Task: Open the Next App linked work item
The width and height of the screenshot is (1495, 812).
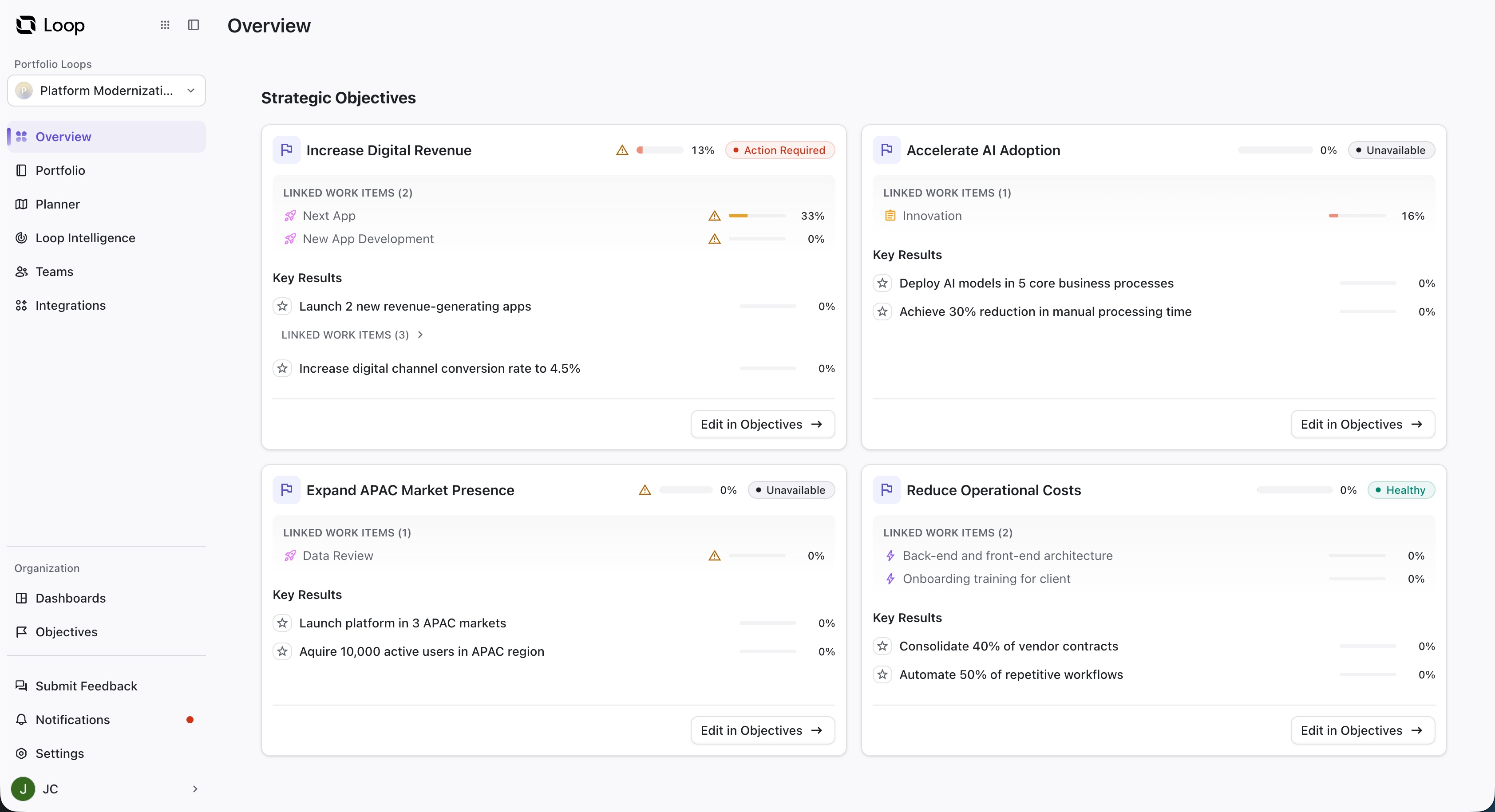Action: tap(329, 216)
